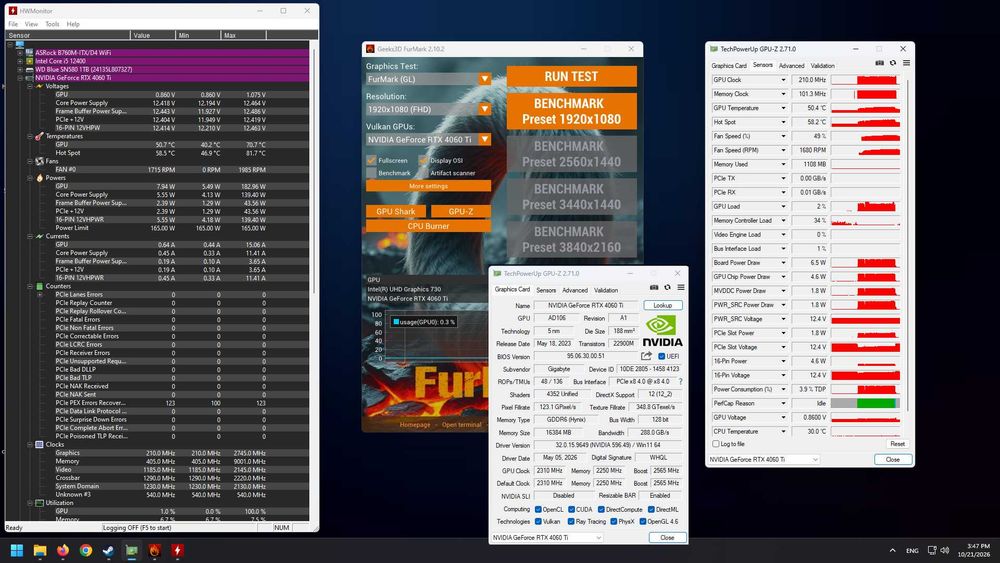This screenshot has height=563, width=1000.
Task: Open GPU Shark from FurMark
Action: click(395, 212)
